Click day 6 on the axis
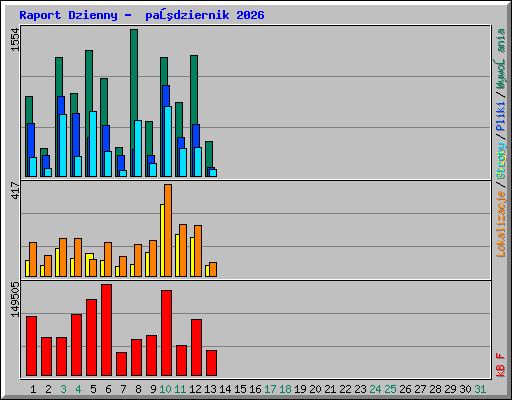 108,389
